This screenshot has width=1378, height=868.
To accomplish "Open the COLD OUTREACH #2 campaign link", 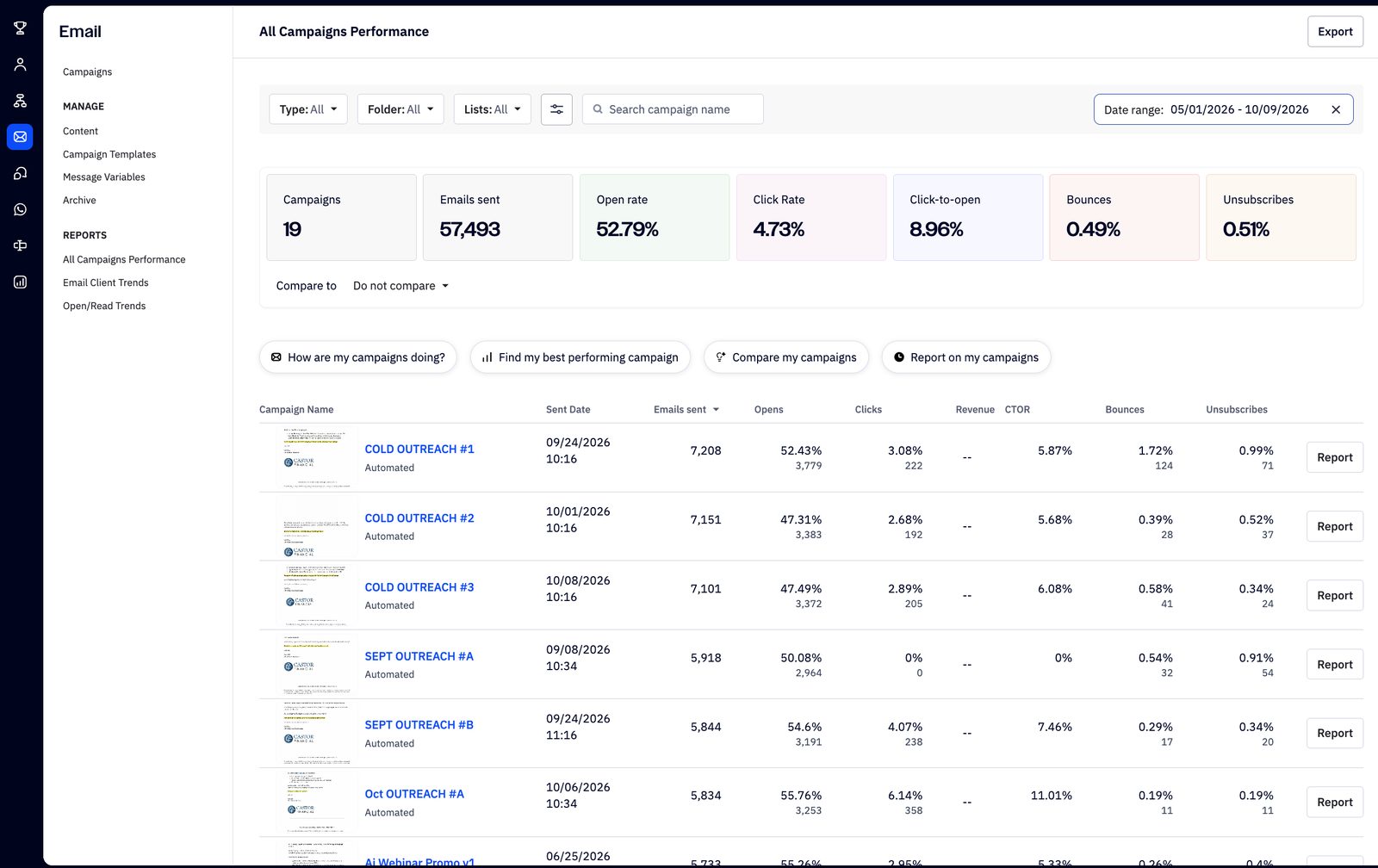I will click(419, 518).
